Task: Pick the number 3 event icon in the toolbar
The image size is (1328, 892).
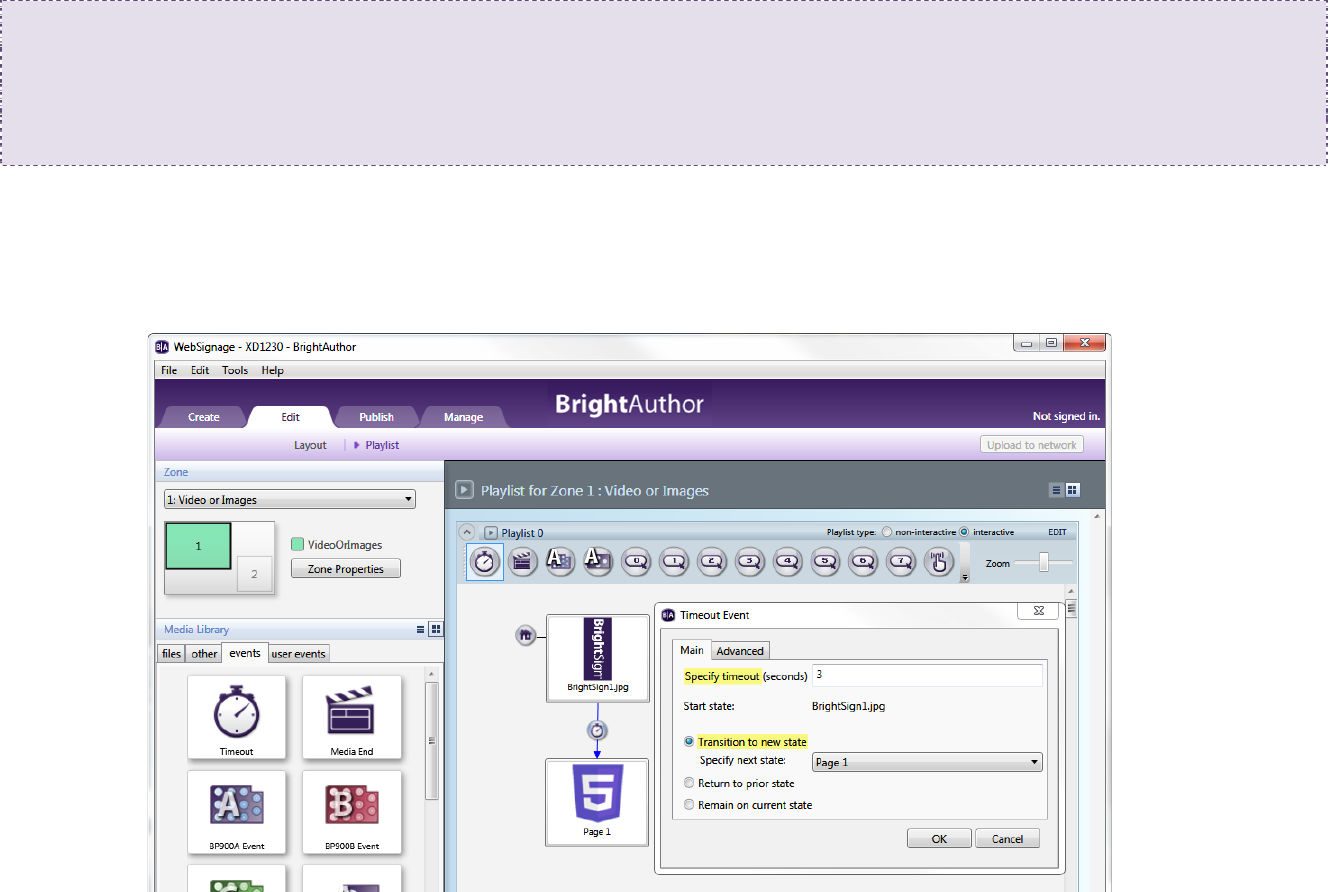Action: point(750,562)
